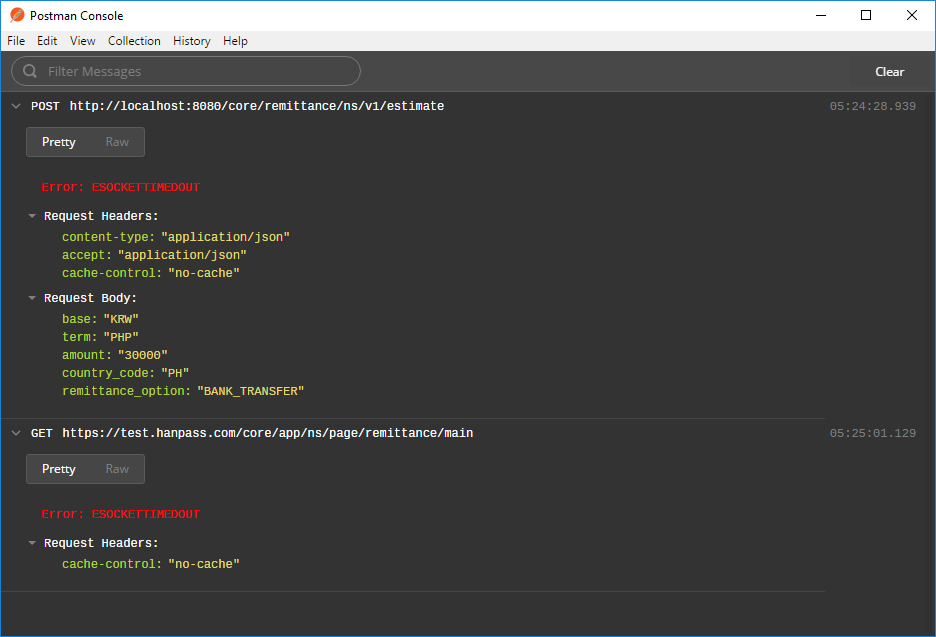
Task: Open the Edit menu
Action: click(x=46, y=41)
